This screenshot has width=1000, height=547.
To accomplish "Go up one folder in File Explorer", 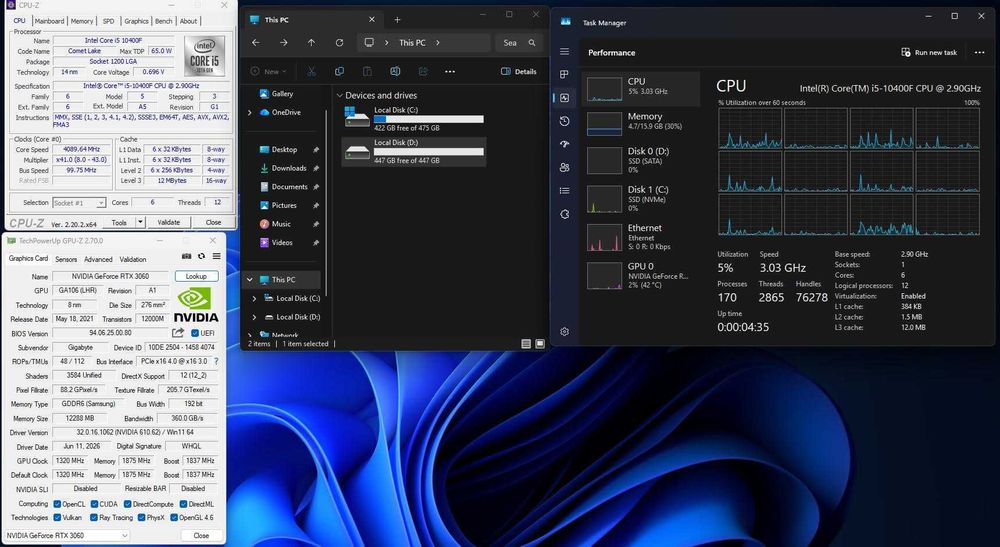I will (x=311, y=43).
